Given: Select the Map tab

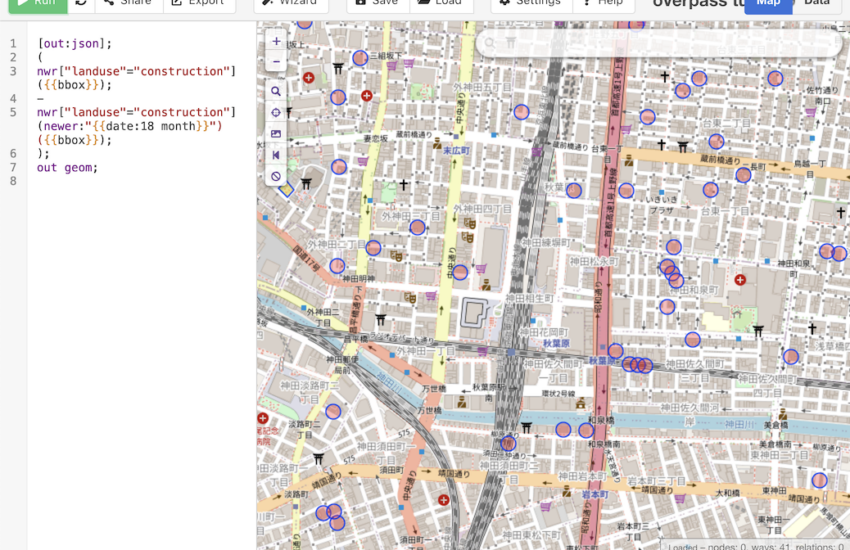Looking at the screenshot, I should (768, 3).
